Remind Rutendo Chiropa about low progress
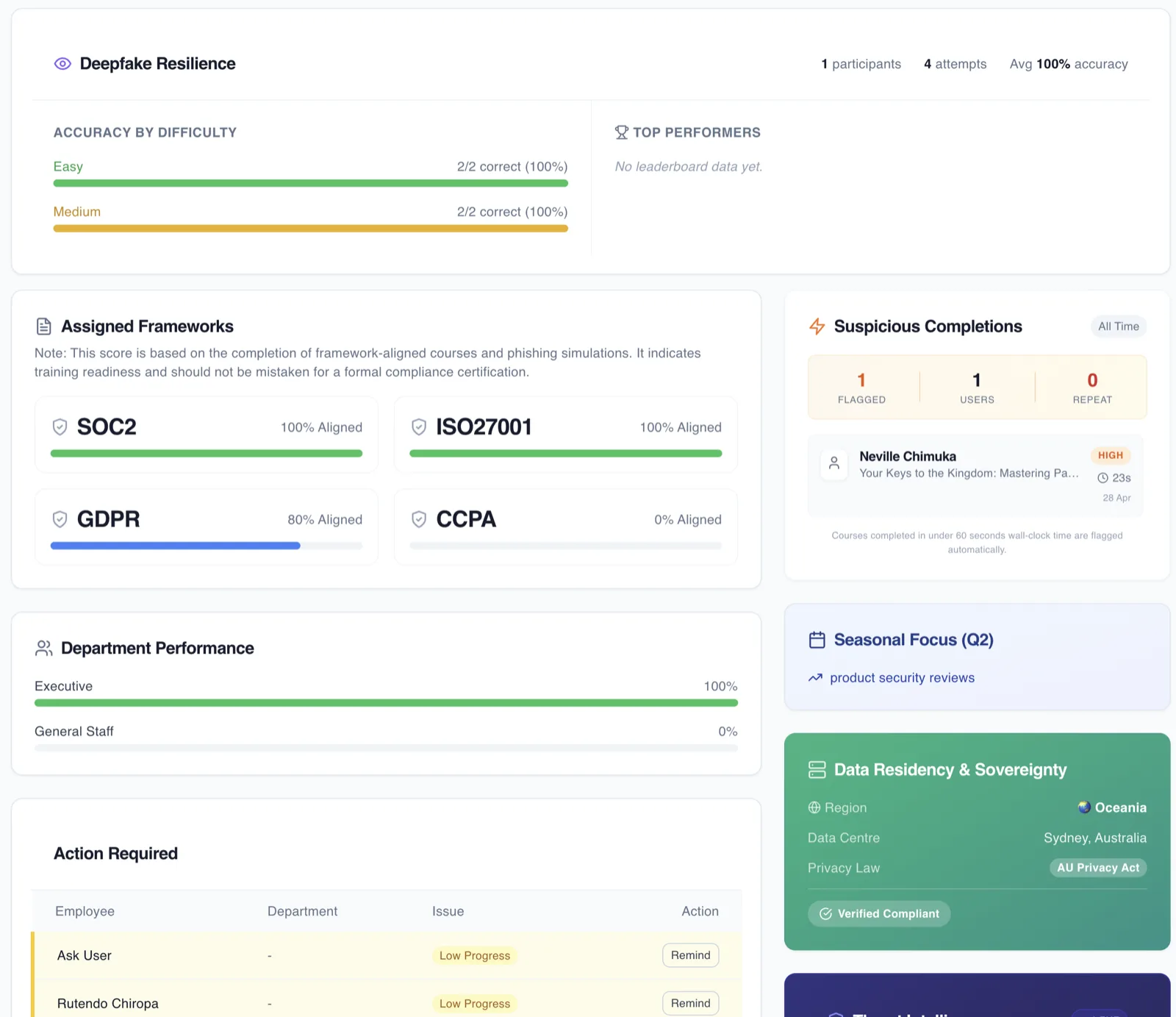 (x=690, y=1003)
